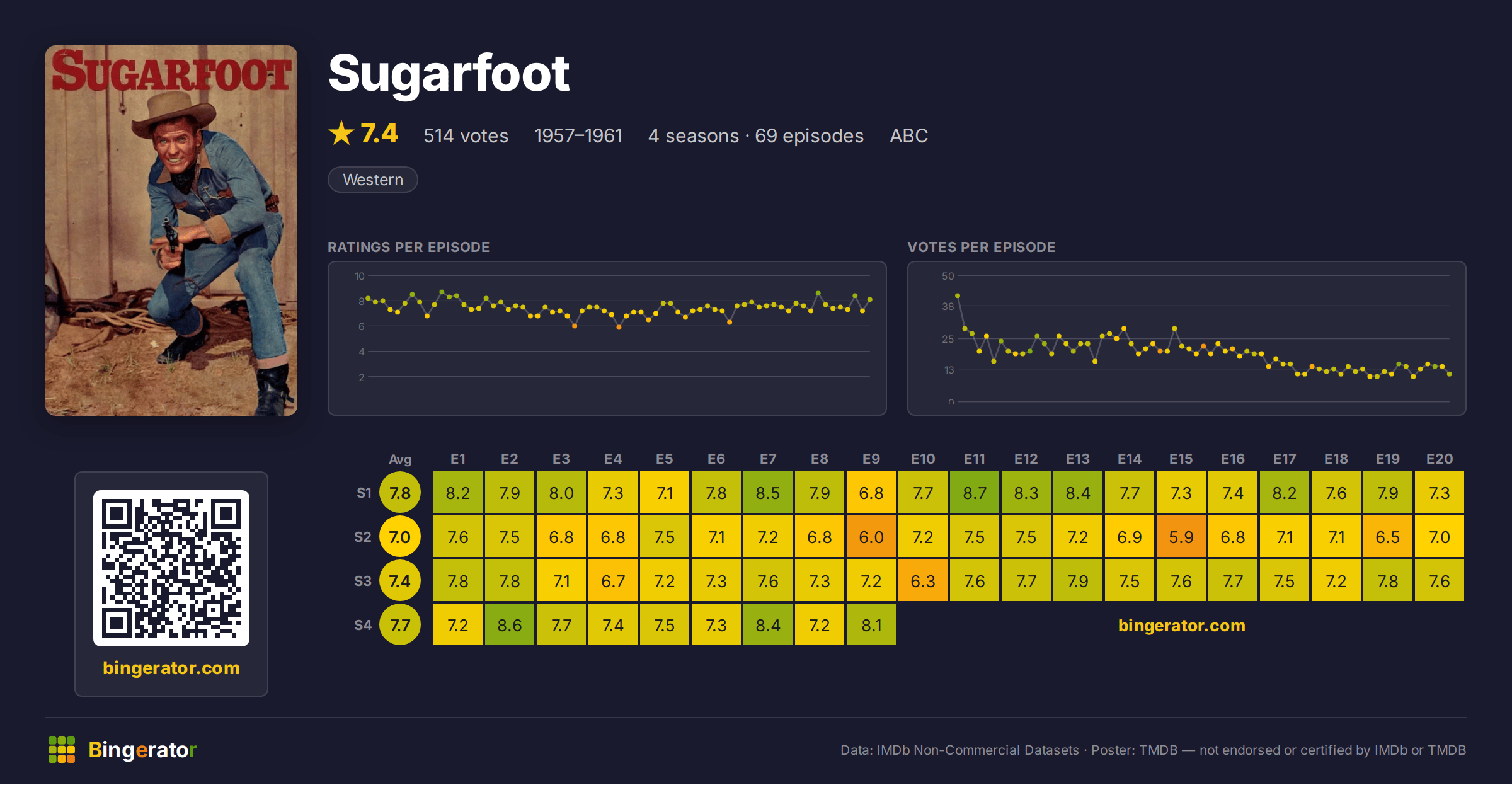The width and height of the screenshot is (1512, 785).
Task: Click first data point in votes chart
Action: pos(958,295)
